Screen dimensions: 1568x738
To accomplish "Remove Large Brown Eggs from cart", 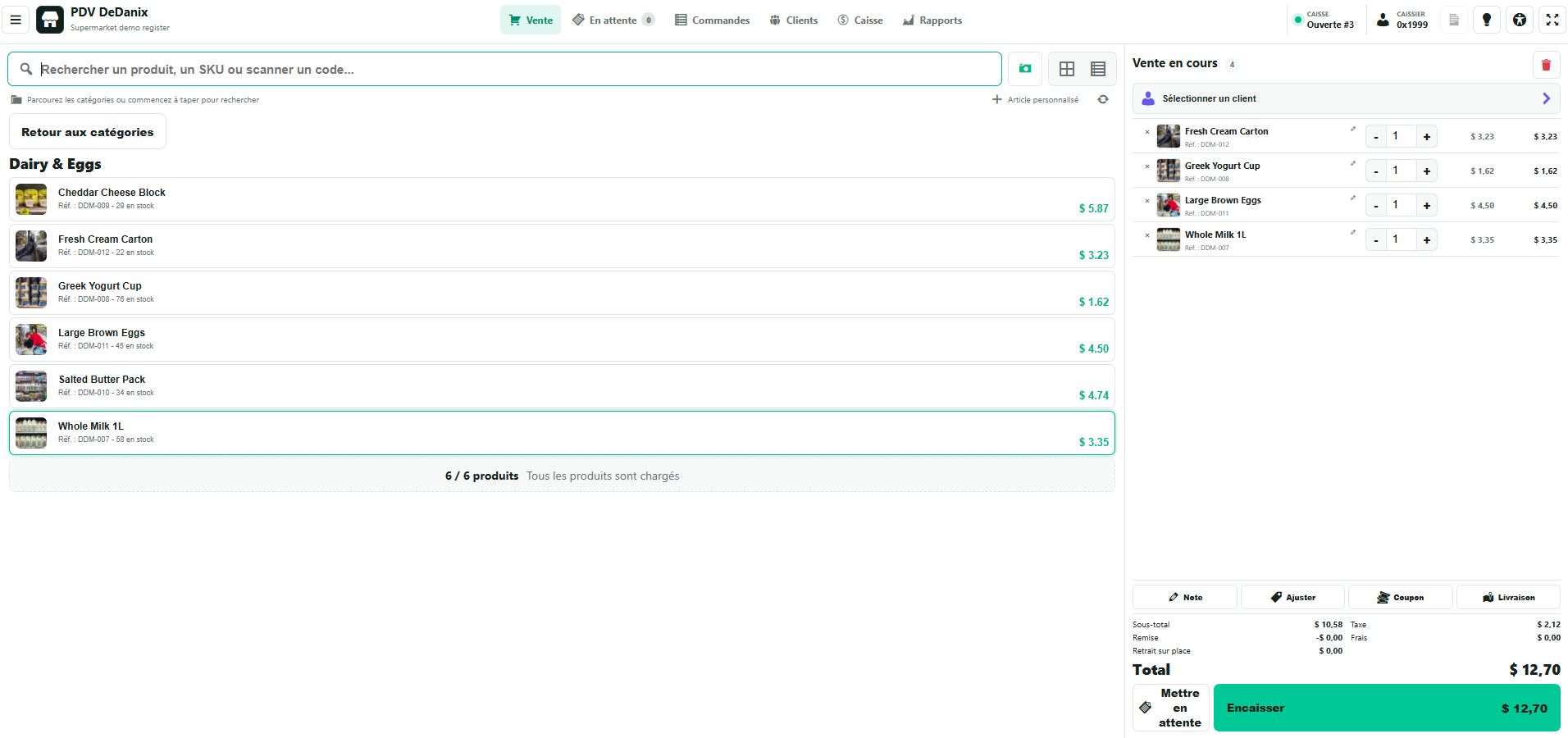I will (1146, 201).
